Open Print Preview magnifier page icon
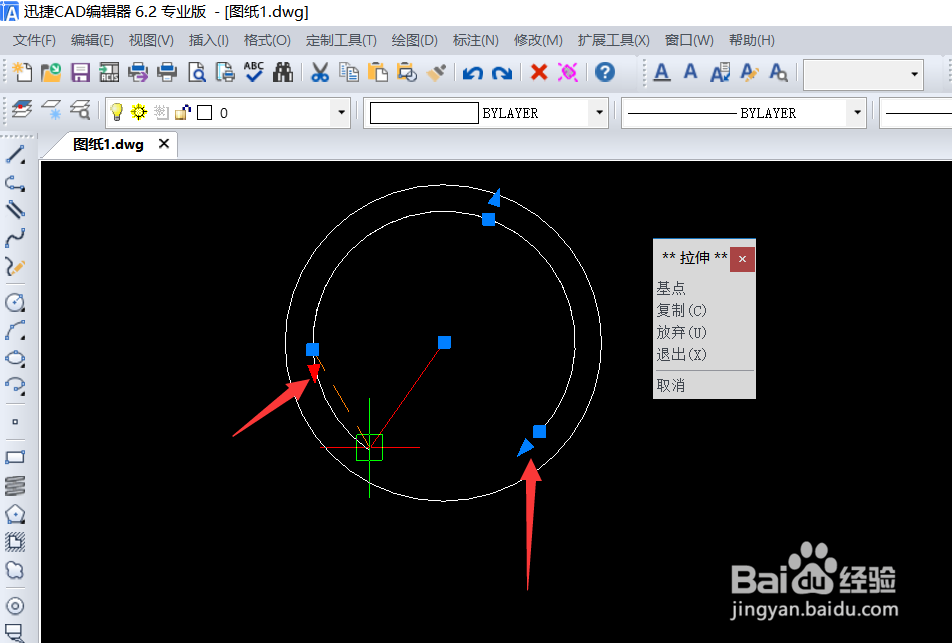The height and width of the screenshot is (643, 952). (196, 72)
